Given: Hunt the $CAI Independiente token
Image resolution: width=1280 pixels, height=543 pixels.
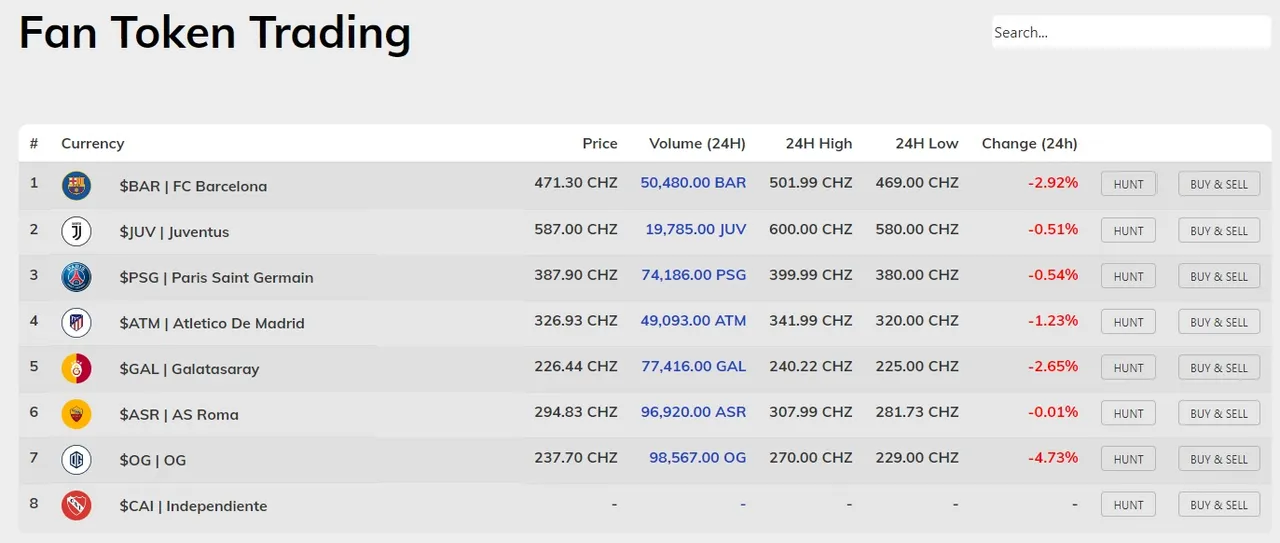Looking at the screenshot, I should click(1128, 504).
